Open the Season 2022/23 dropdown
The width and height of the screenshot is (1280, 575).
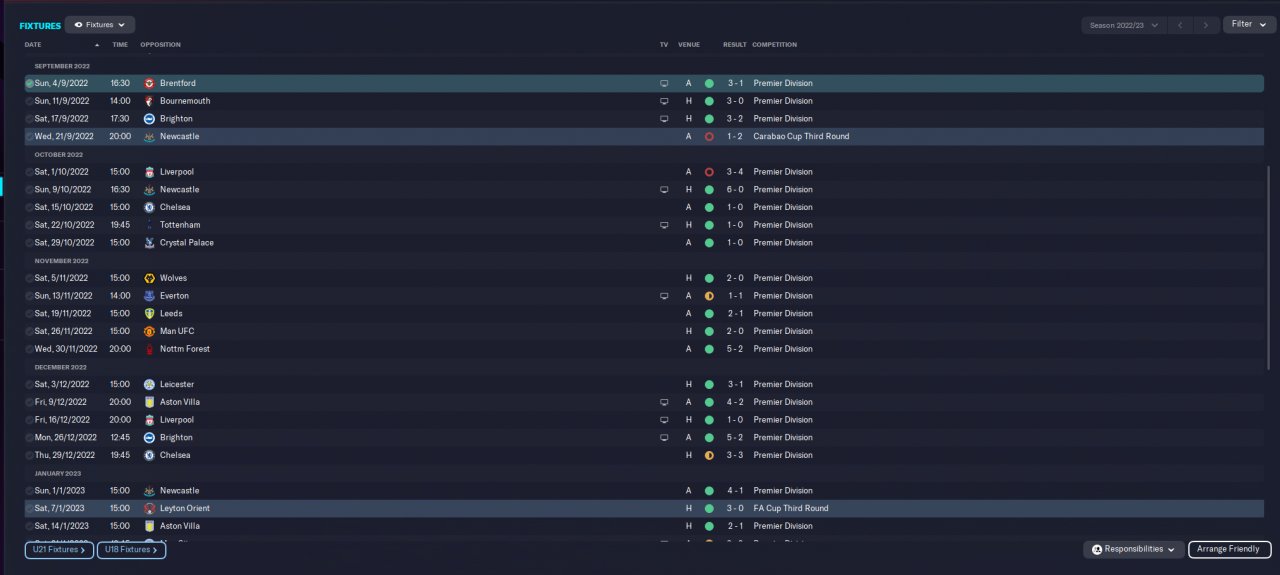click(1125, 25)
